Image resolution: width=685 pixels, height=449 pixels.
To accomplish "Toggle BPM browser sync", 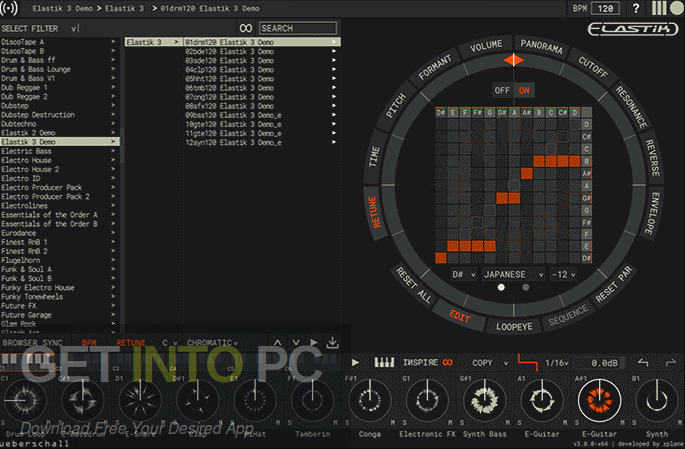I will 89,343.
